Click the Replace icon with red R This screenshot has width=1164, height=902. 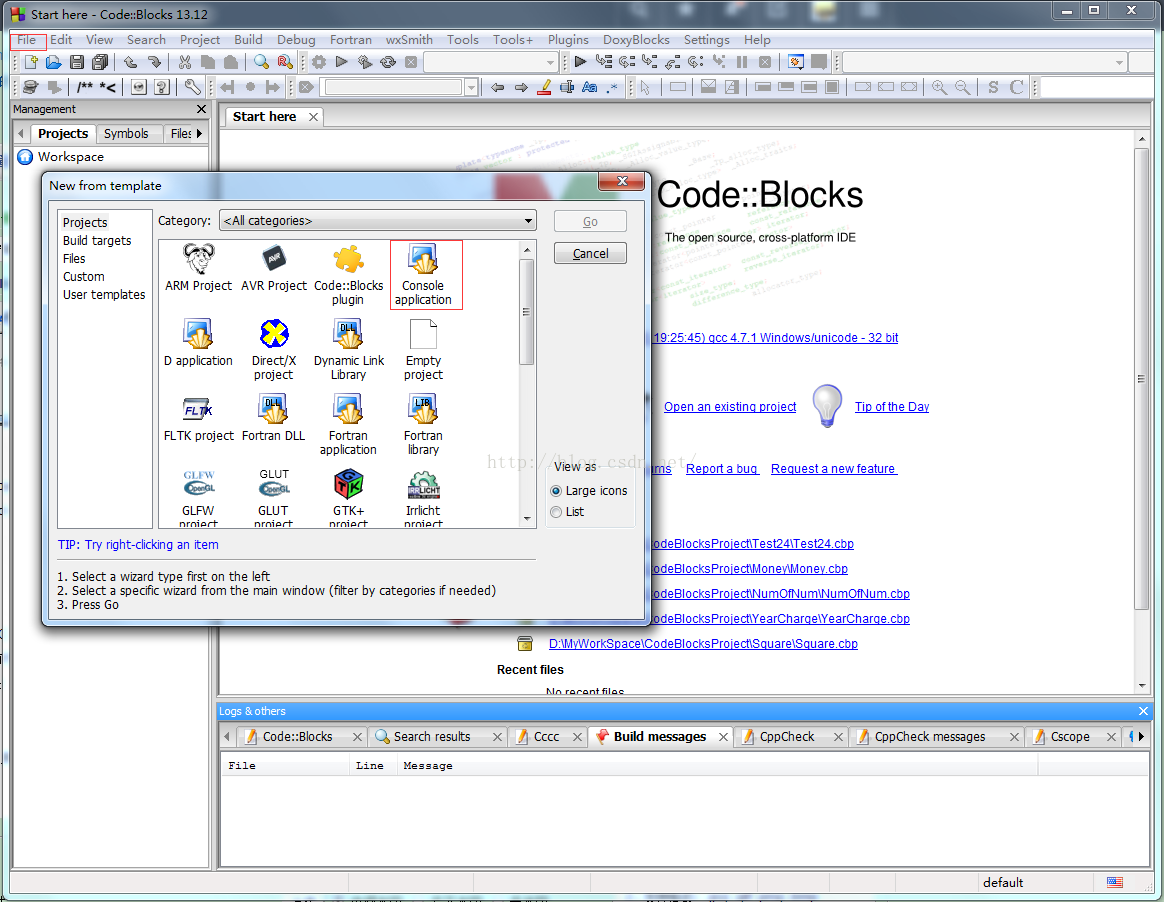point(284,62)
